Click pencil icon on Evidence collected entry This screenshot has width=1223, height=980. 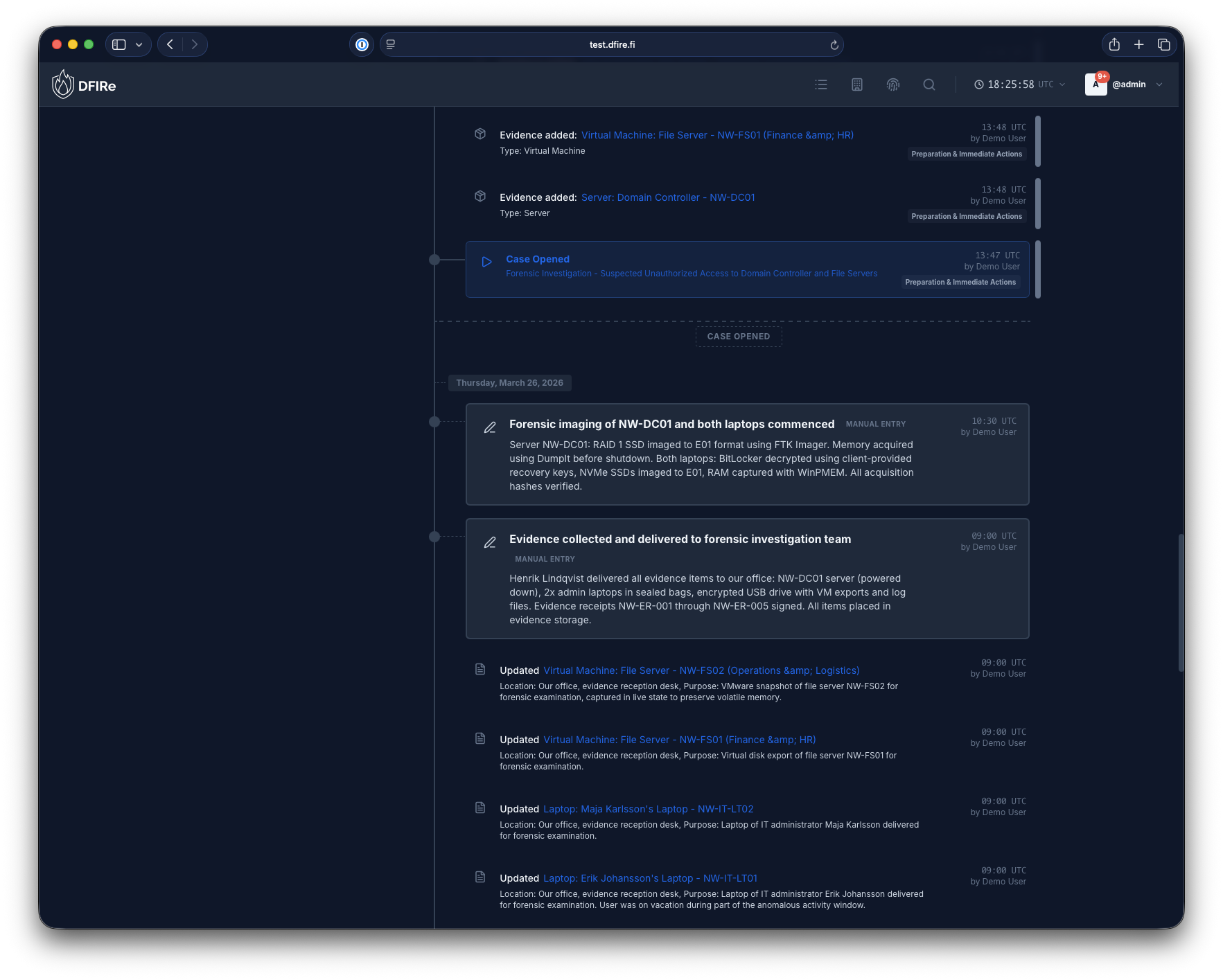[x=490, y=542]
